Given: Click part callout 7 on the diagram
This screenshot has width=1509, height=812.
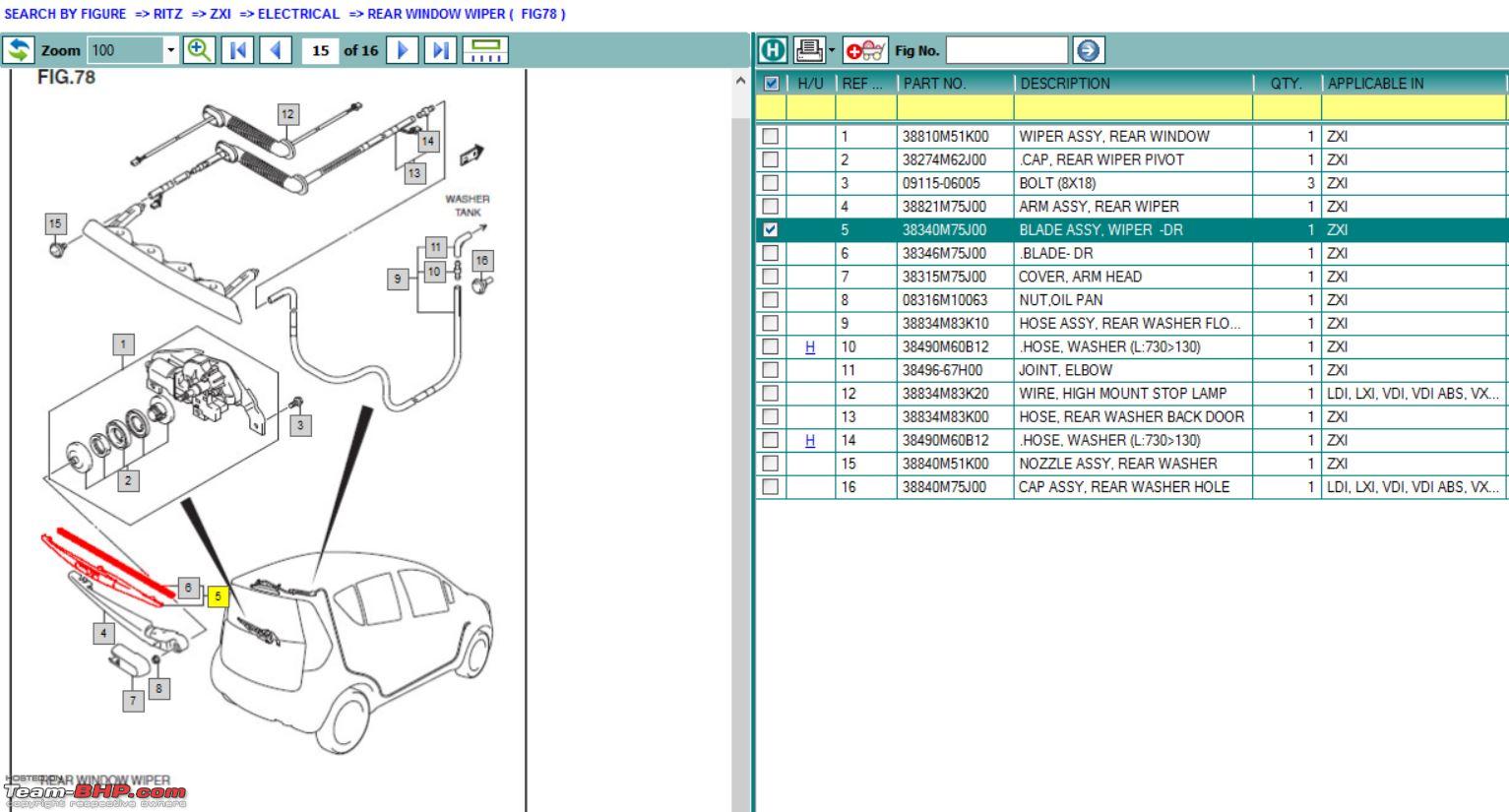Looking at the screenshot, I should (133, 701).
